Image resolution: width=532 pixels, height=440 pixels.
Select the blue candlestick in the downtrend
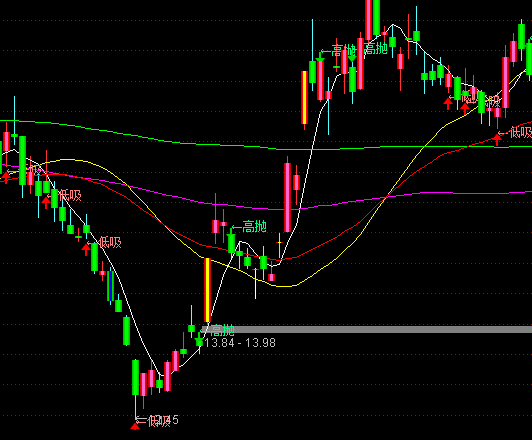(x=110, y=286)
